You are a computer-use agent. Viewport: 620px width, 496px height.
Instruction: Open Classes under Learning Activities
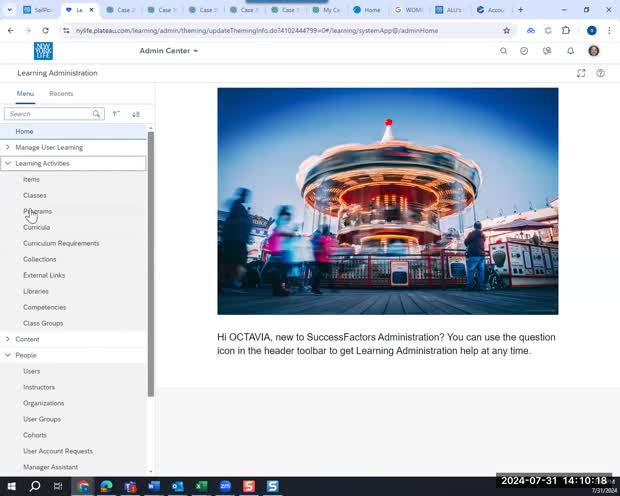tap(34, 195)
